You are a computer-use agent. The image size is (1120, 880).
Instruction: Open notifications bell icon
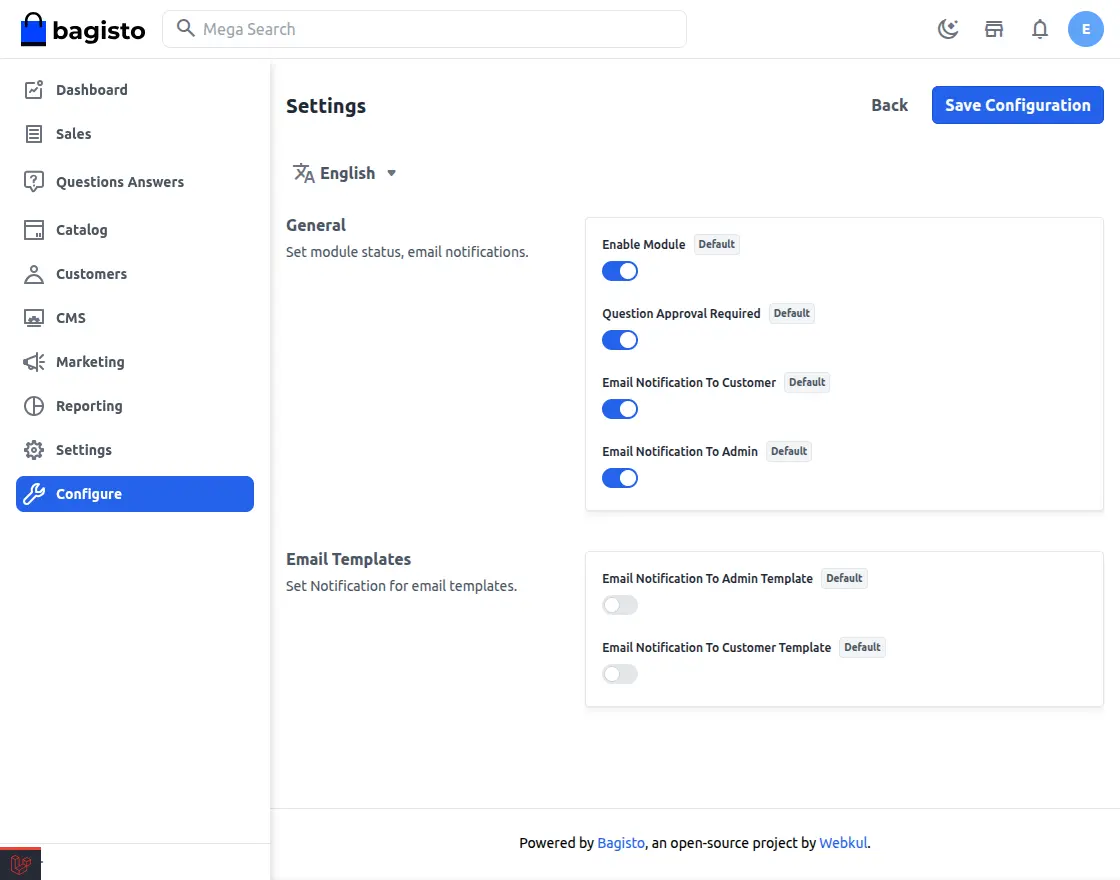(x=1040, y=29)
